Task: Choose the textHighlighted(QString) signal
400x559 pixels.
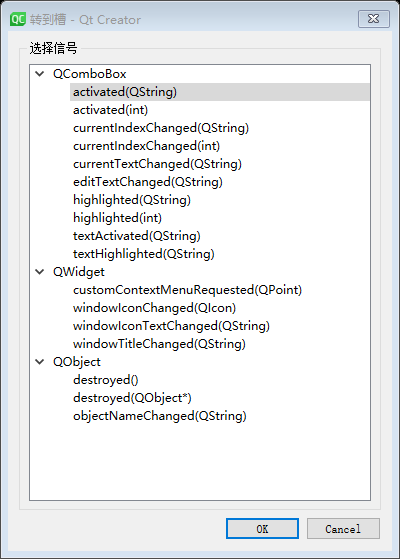Action: pyautogui.click(x=144, y=254)
